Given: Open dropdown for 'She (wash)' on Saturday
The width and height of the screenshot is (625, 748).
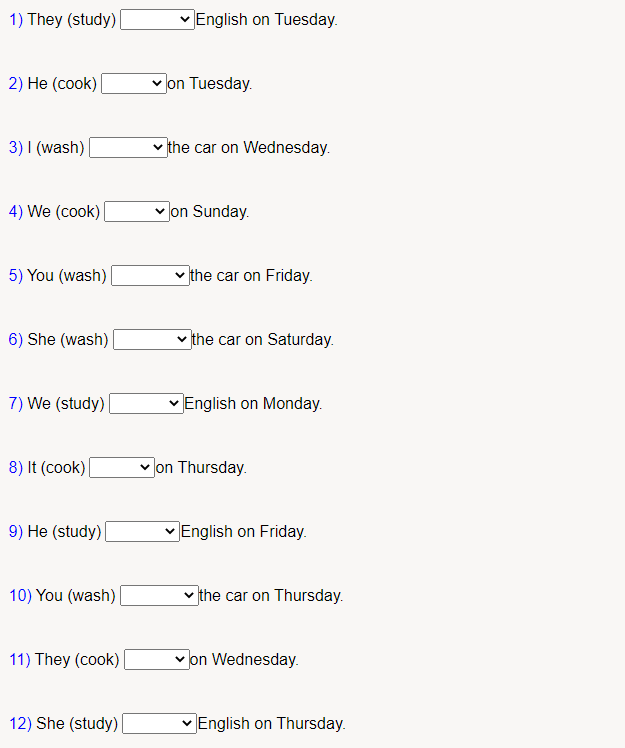Looking at the screenshot, I should 151,340.
